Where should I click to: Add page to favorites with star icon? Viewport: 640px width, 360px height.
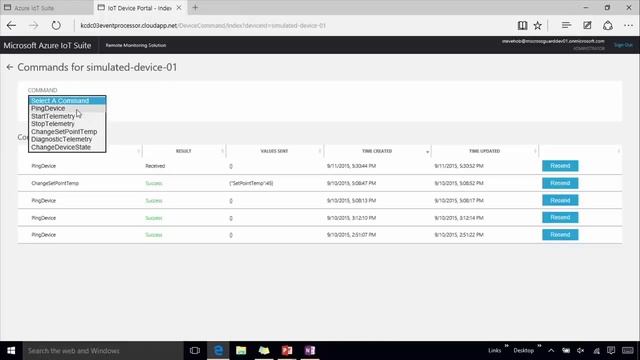click(538, 25)
